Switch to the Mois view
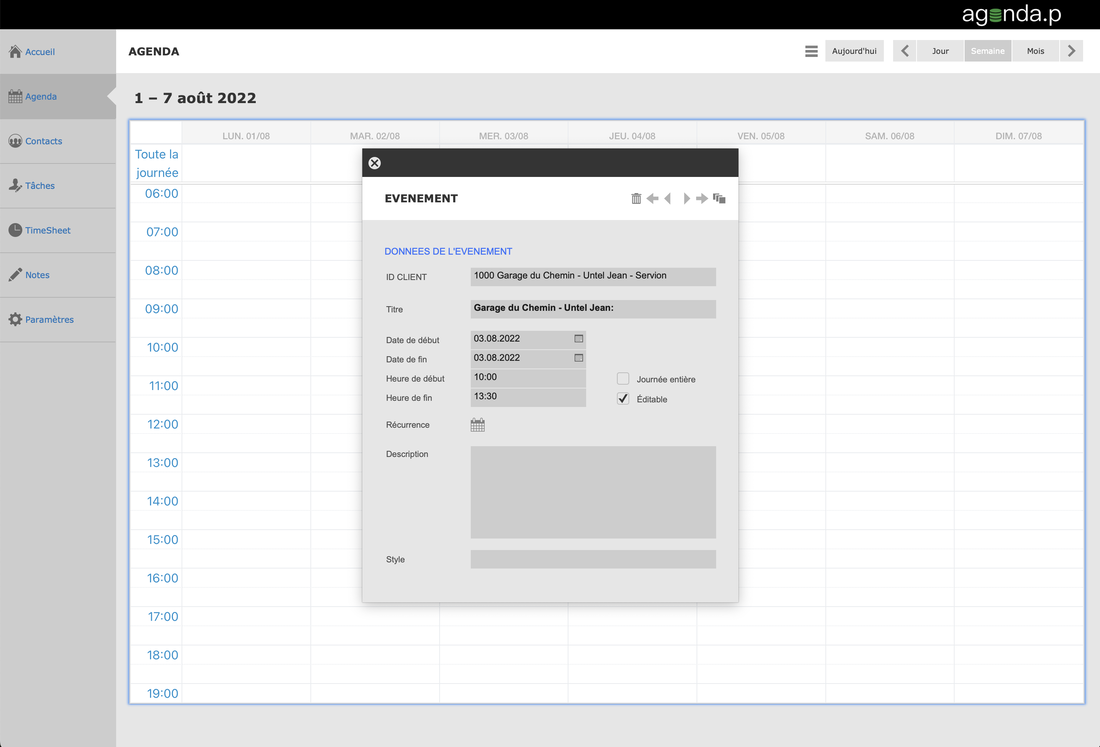1100x747 pixels. point(1035,51)
